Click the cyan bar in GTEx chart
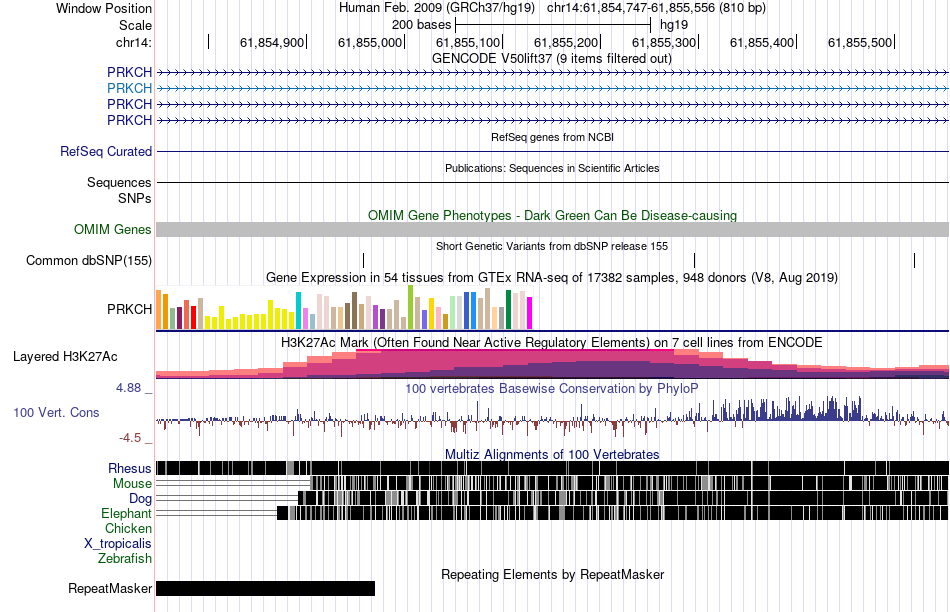This screenshot has height=612, width=950. tap(298, 311)
